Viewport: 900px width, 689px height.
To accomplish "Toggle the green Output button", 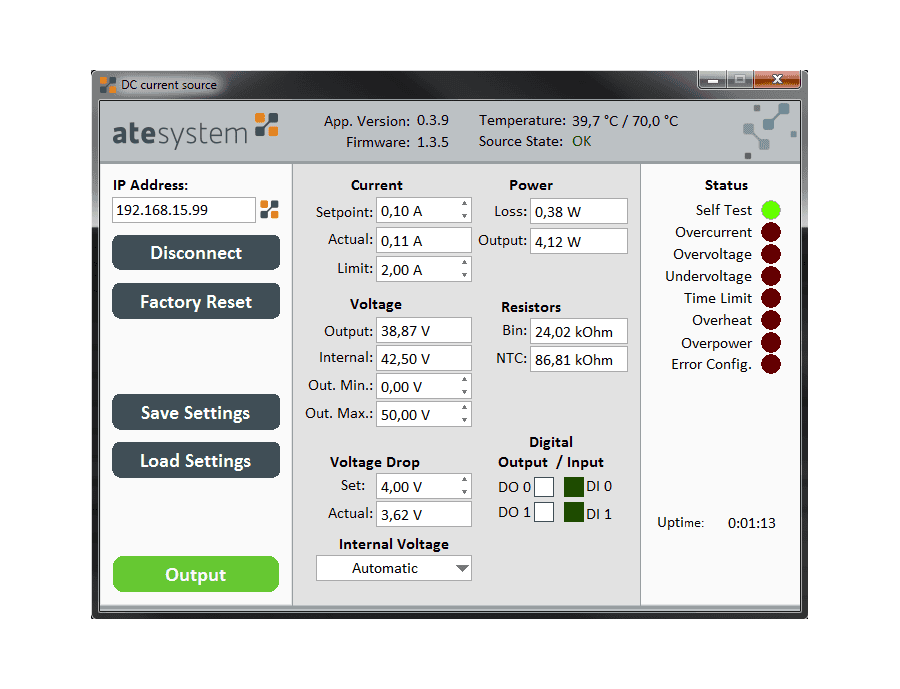I will coord(196,574).
